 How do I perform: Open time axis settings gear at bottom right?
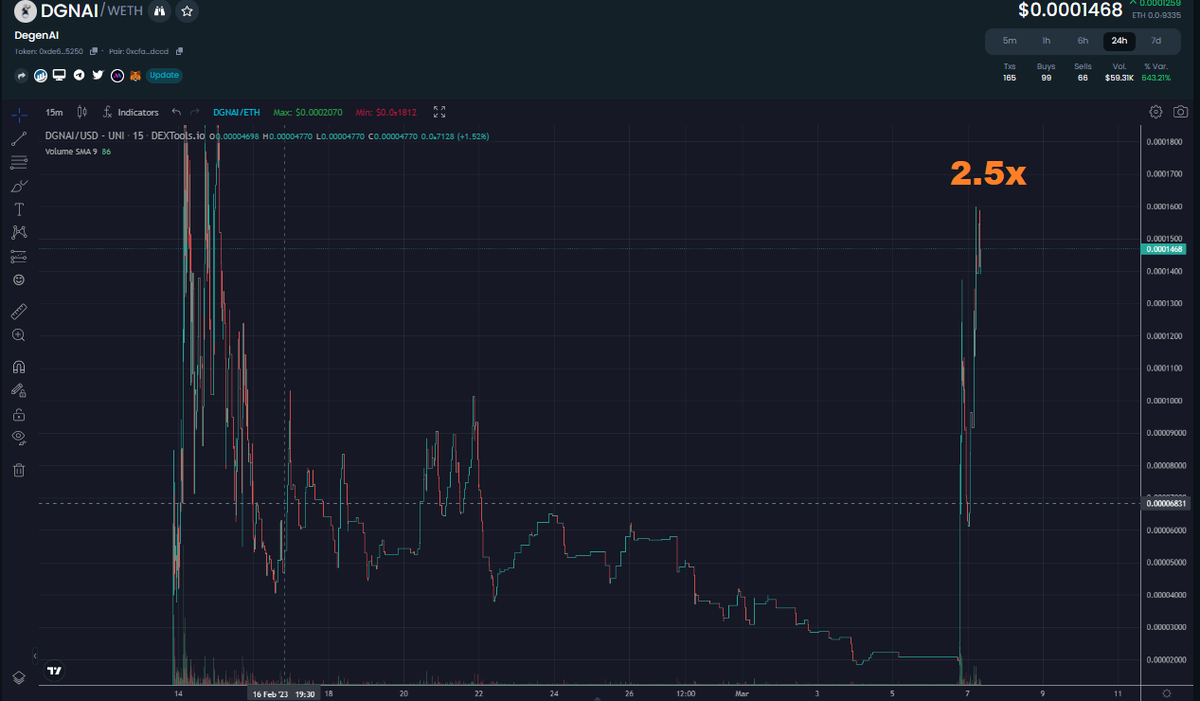pyautogui.click(x=1167, y=693)
